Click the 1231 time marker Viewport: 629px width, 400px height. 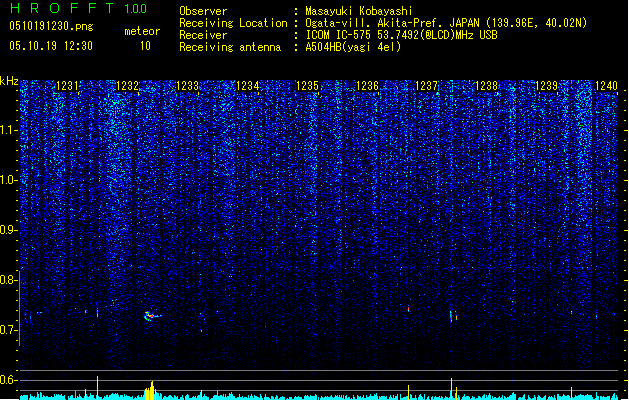67,86
